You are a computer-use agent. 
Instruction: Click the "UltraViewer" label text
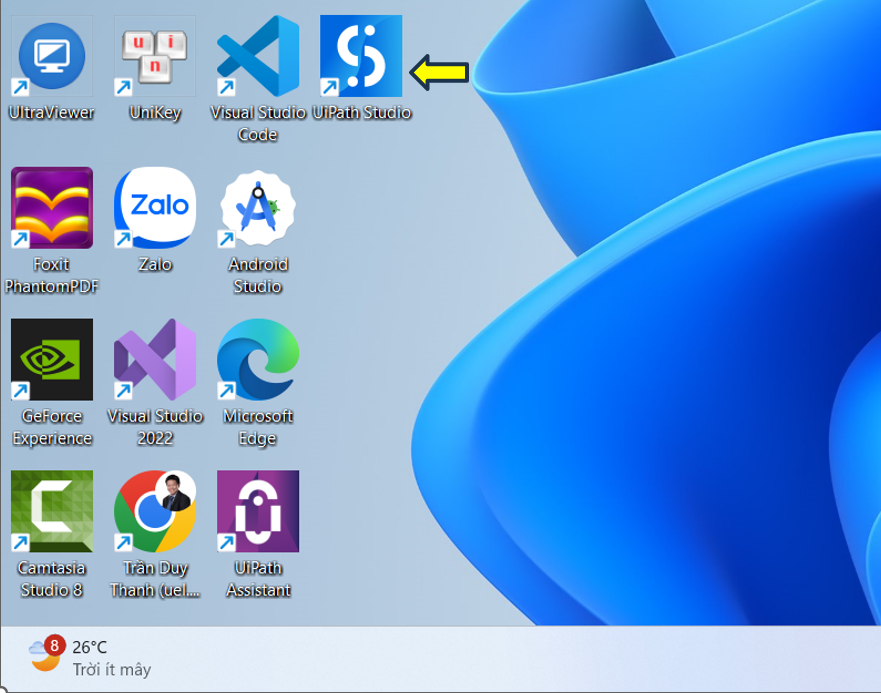tap(52, 113)
